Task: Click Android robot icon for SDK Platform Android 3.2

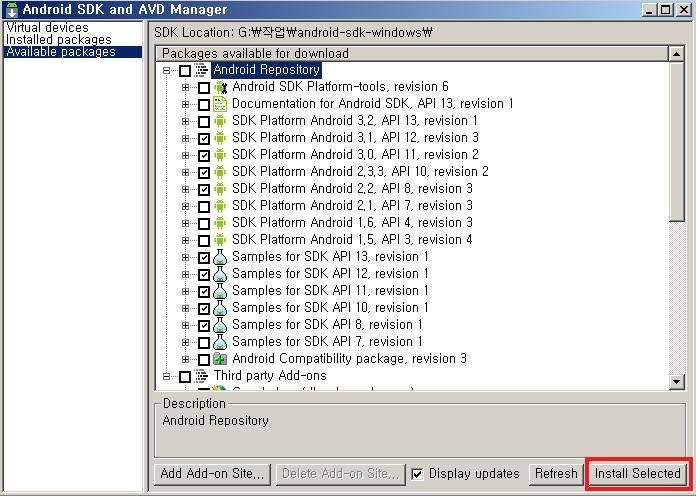Action: coord(220,121)
